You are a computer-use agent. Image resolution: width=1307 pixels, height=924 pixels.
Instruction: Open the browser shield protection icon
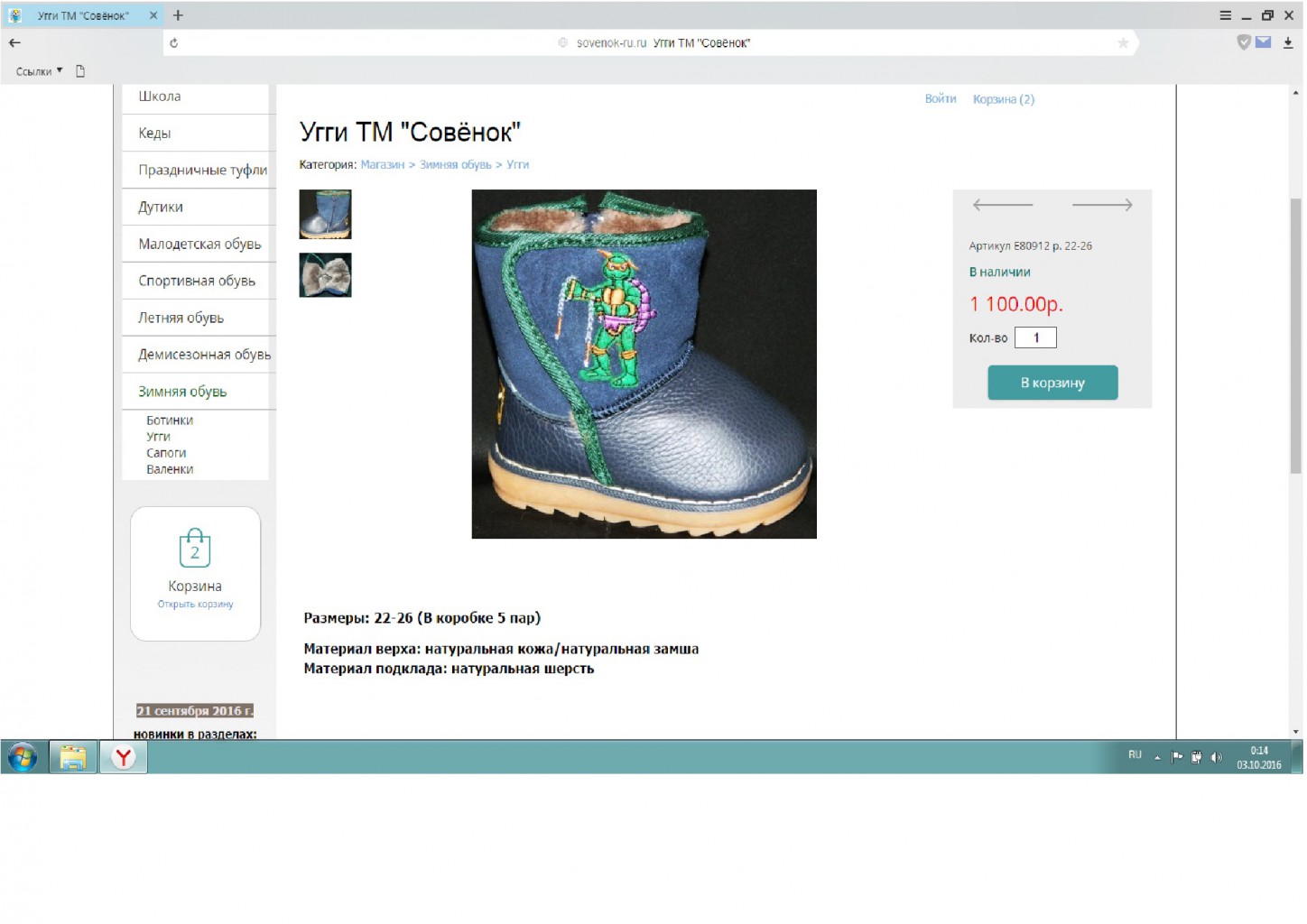[1244, 42]
